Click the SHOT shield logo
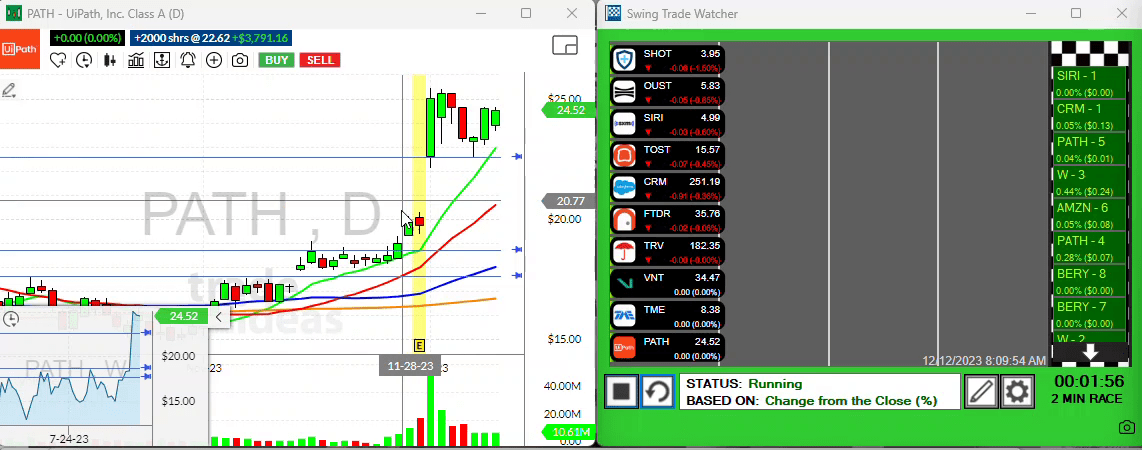Image resolution: width=1142 pixels, height=450 pixels. 625,60
